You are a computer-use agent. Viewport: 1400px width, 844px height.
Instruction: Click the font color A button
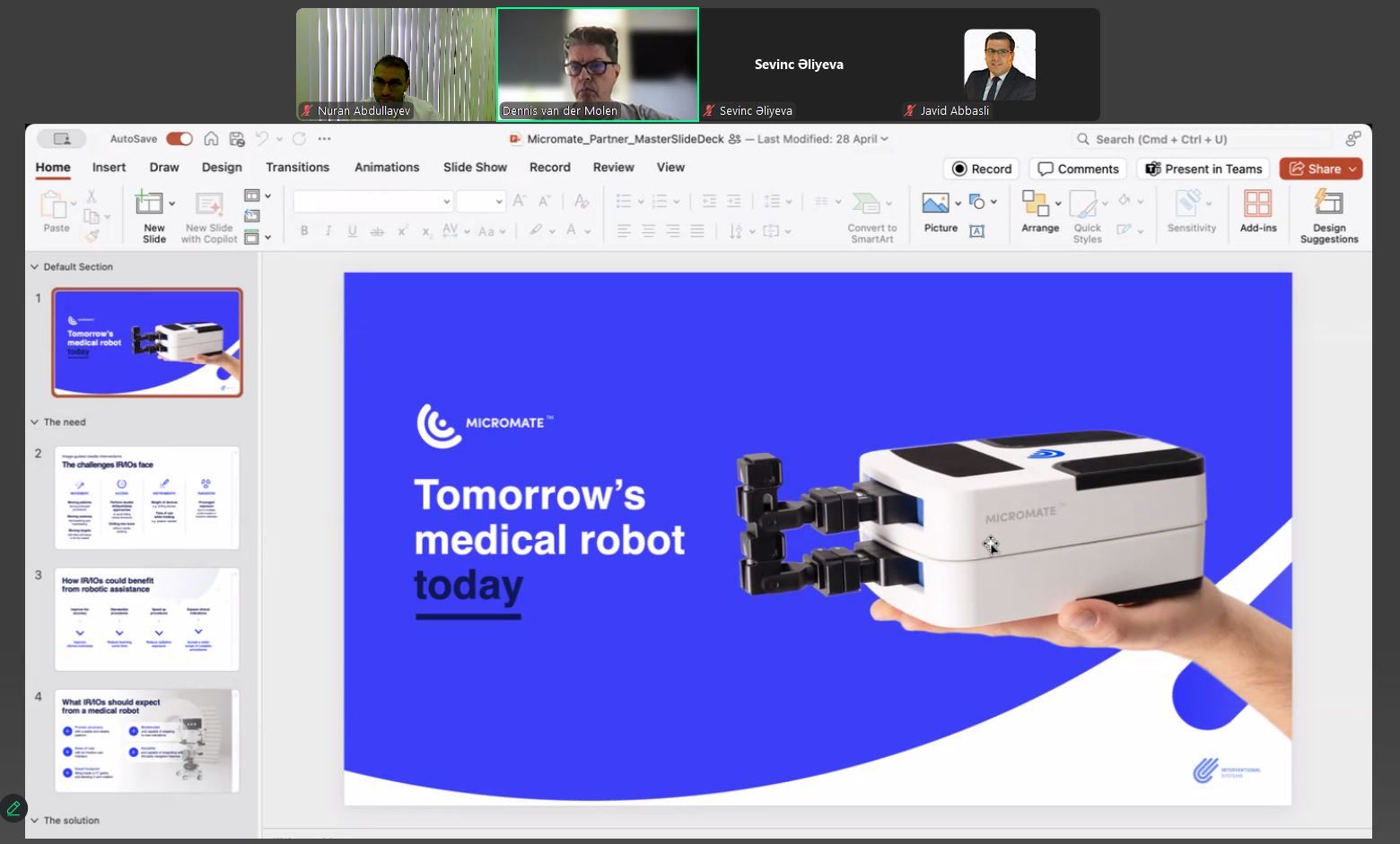click(x=571, y=231)
